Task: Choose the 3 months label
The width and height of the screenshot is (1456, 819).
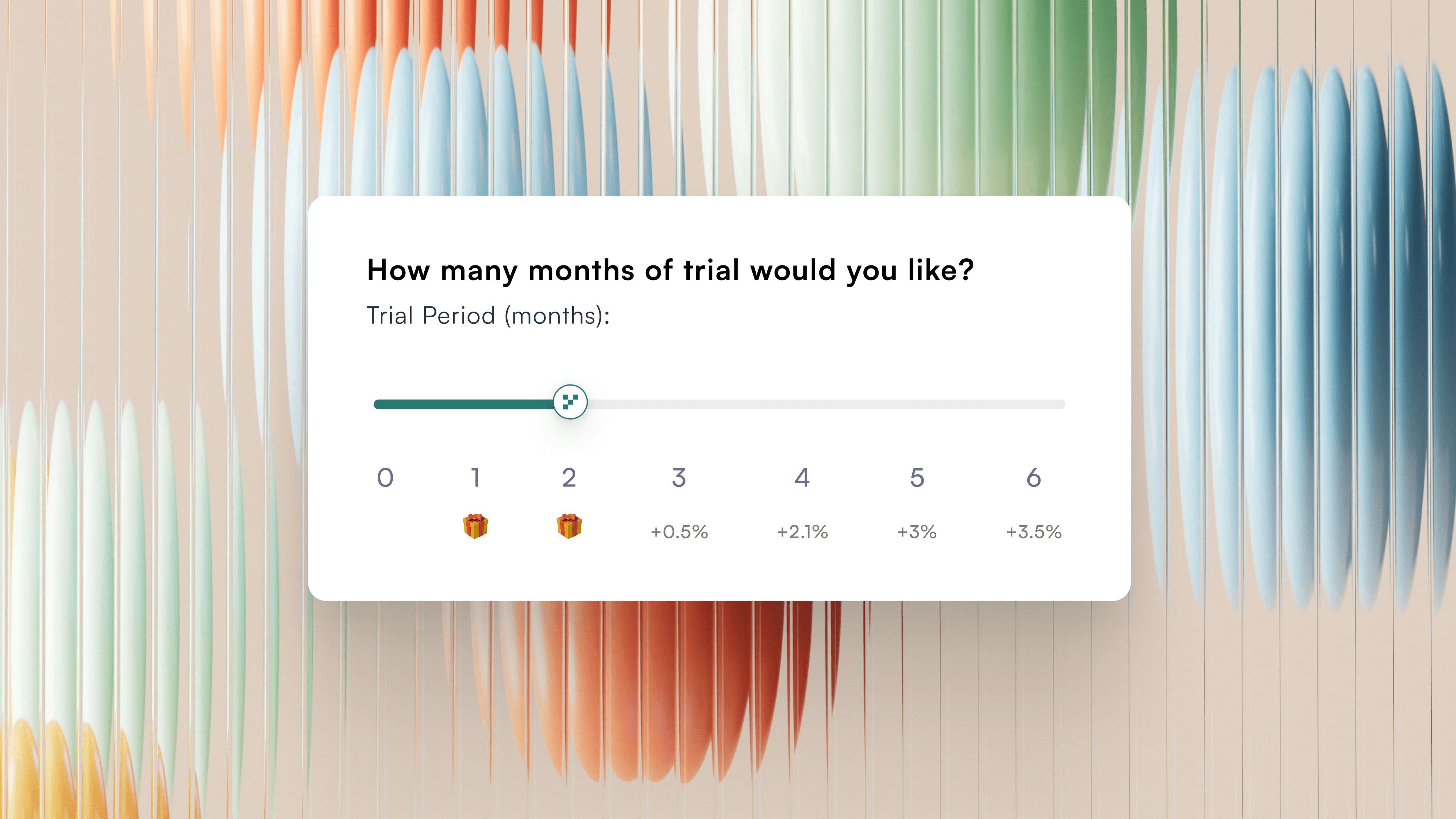Action: pyautogui.click(x=679, y=478)
